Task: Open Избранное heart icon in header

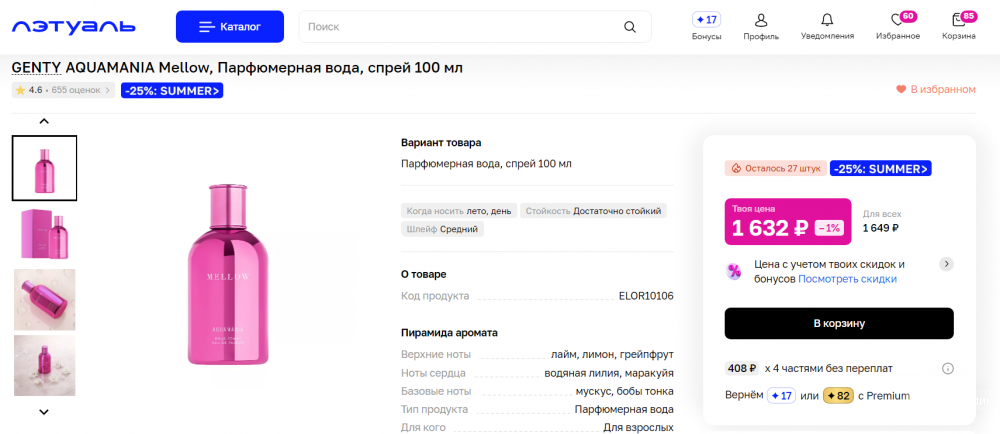Action: (x=898, y=27)
